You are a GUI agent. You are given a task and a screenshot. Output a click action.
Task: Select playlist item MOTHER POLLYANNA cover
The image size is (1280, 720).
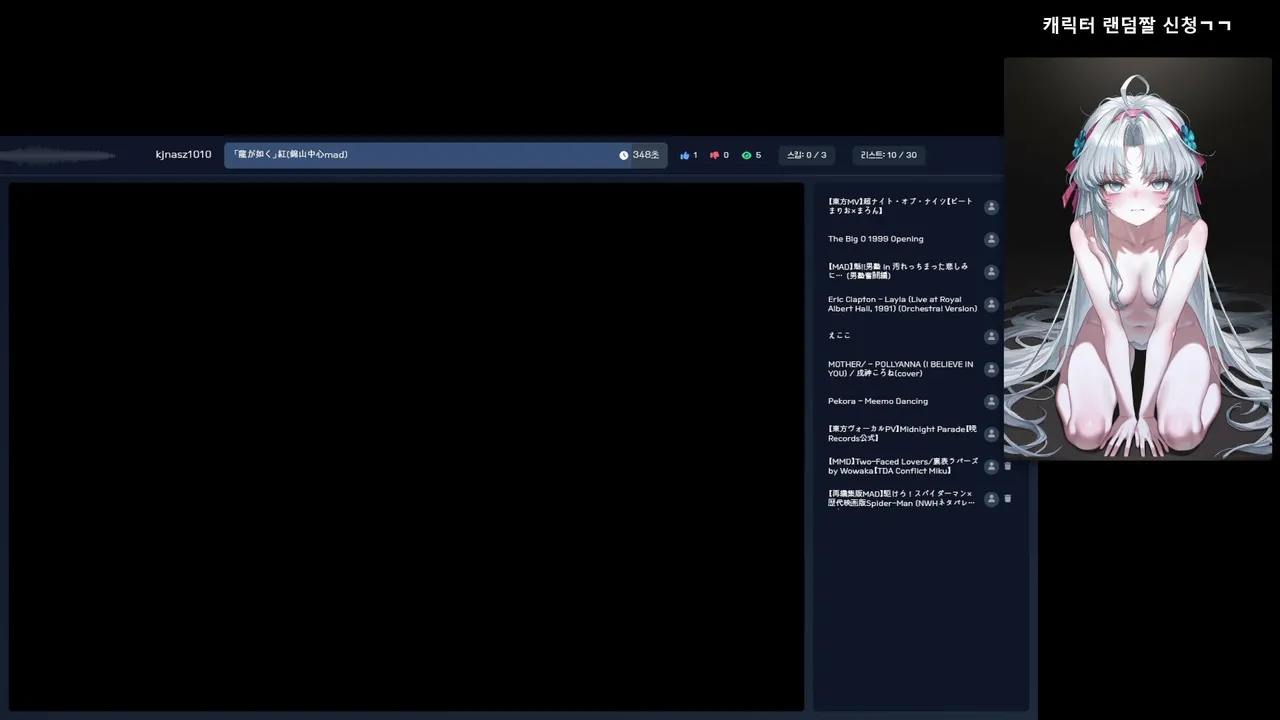(901, 369)
